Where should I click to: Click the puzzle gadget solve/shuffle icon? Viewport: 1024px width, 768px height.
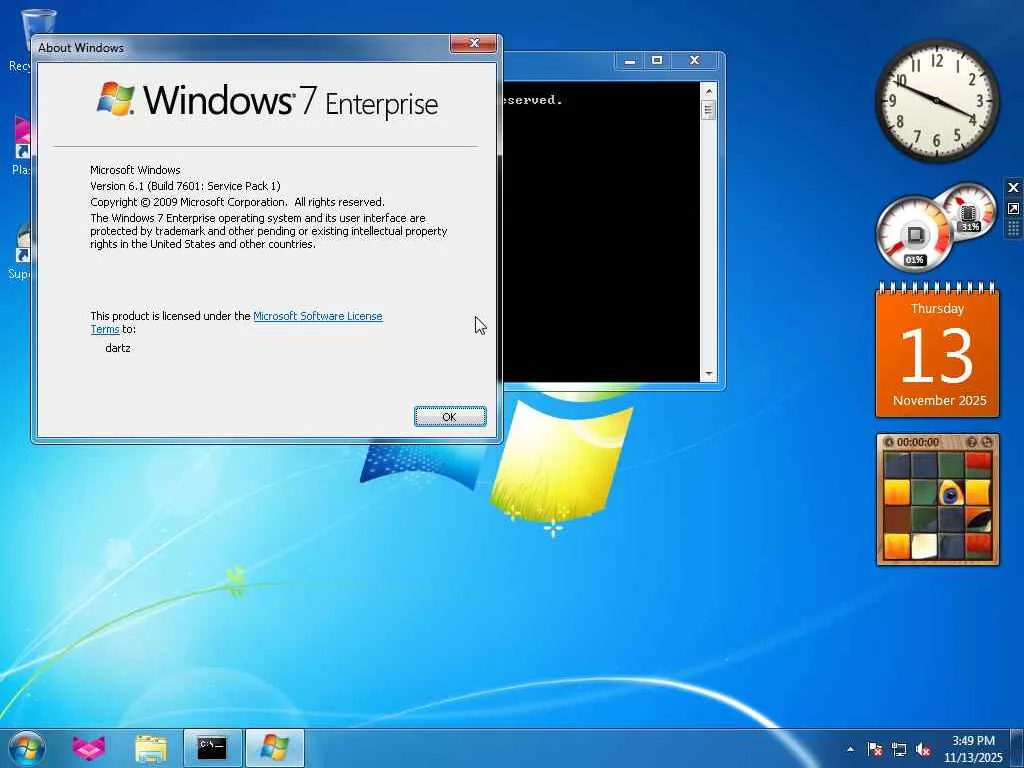pyautogui.click(x=987, y=442)
